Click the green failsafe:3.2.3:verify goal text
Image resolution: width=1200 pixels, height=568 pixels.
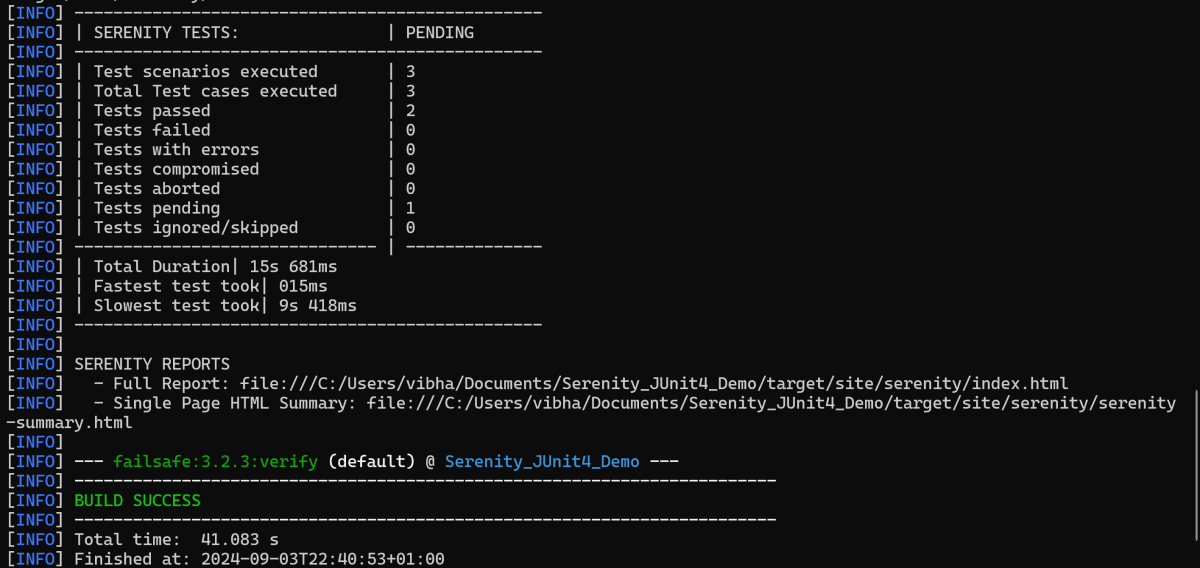(x=215, y=461)
